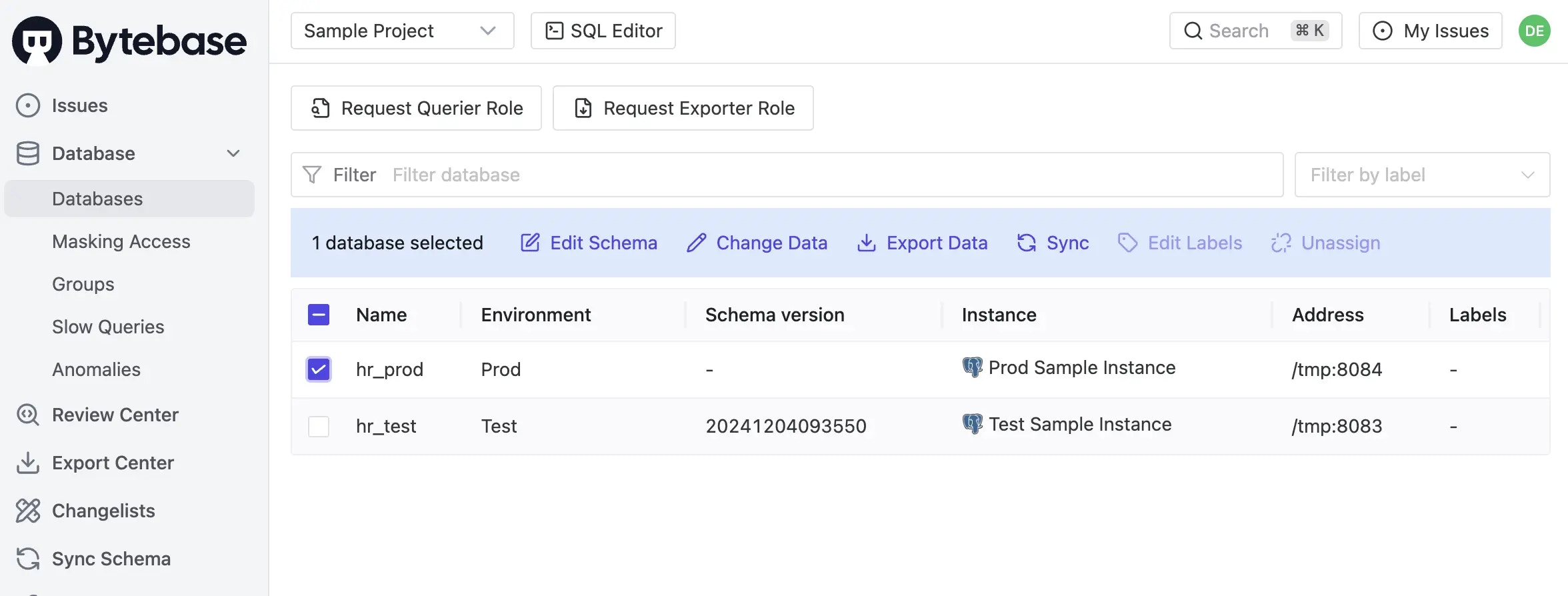
Task: Click the Bytebase logo icon
Action: click(x=37, y=41)
